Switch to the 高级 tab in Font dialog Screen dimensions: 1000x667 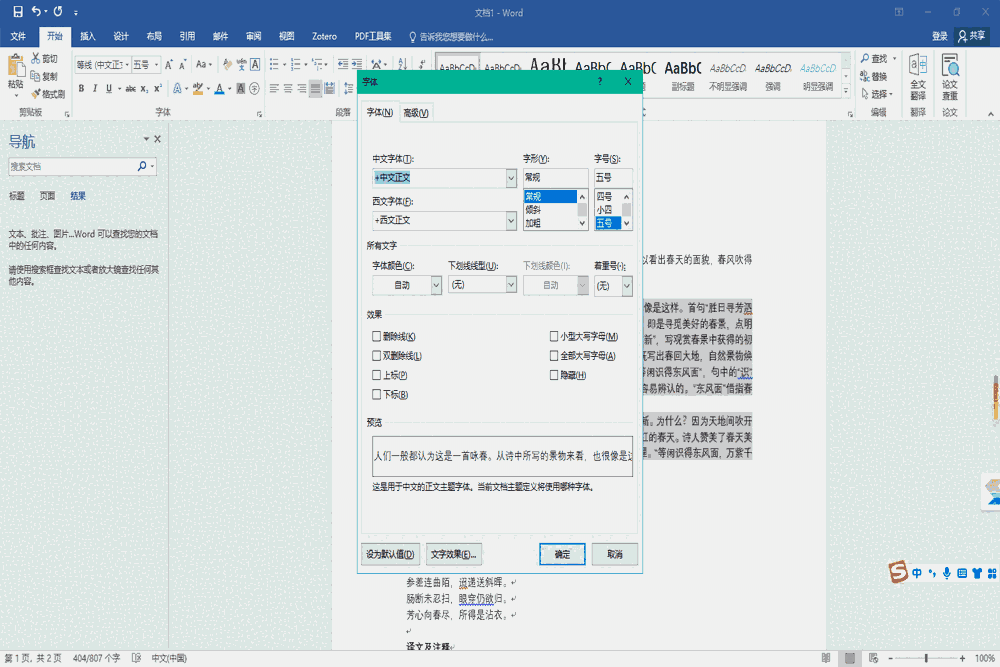click(416, 112)
